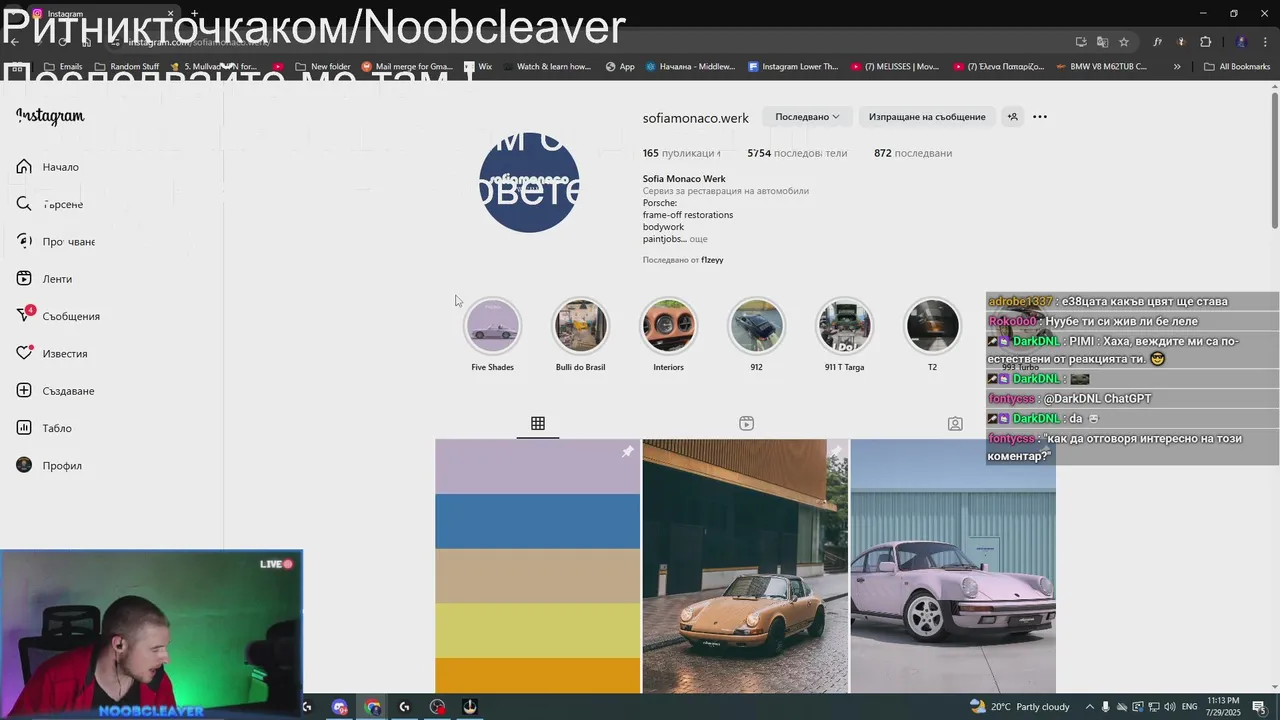1280x720 pixels.
Task: Open the 5754 последователи followers list
Action: point(797,153)
